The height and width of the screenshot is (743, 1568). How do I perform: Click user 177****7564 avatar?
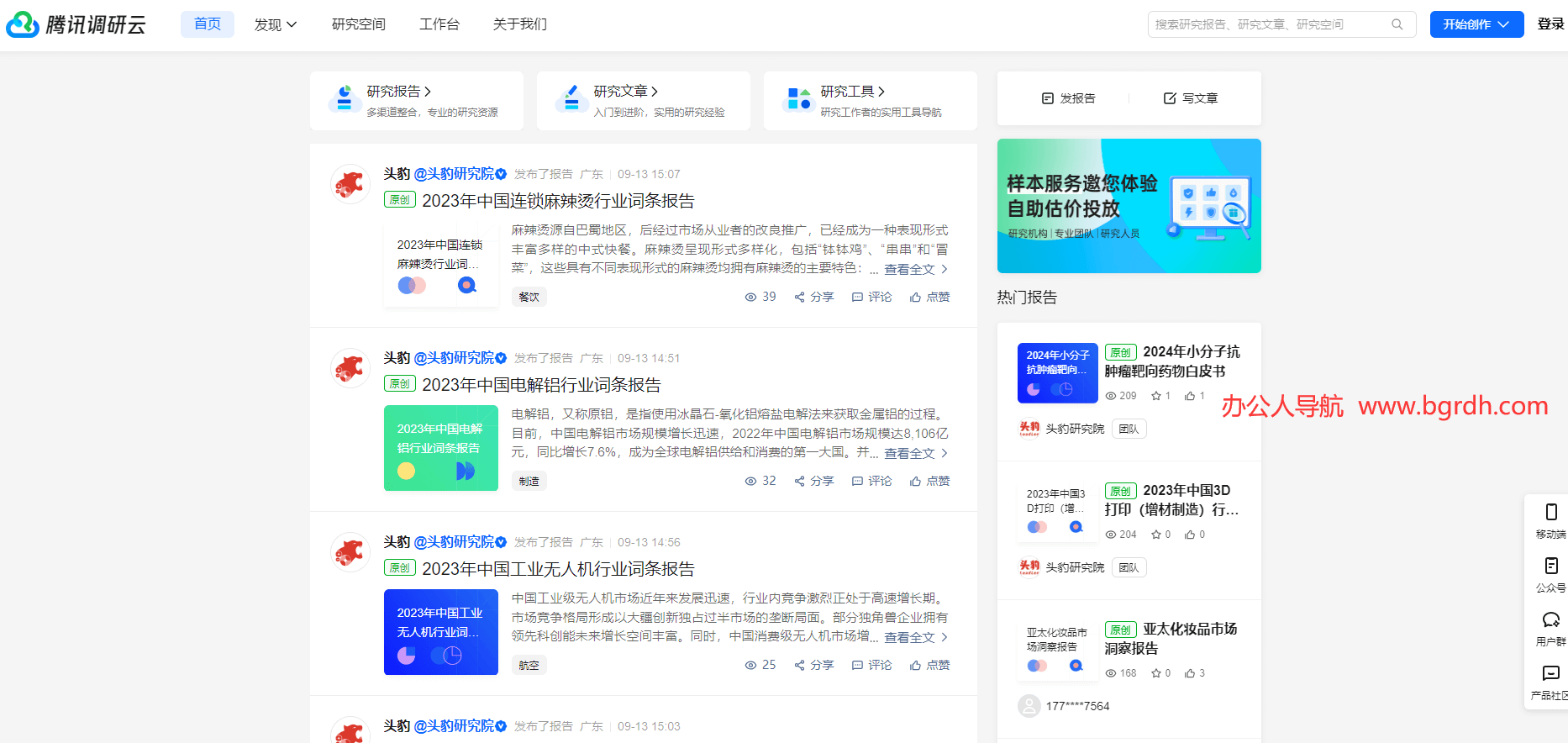1029,706
